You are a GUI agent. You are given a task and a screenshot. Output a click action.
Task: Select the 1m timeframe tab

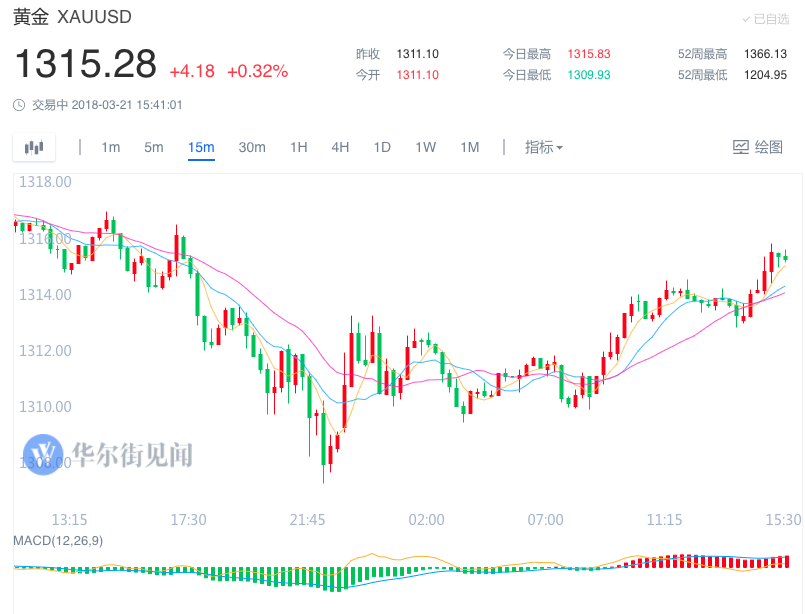coord(110,147)
